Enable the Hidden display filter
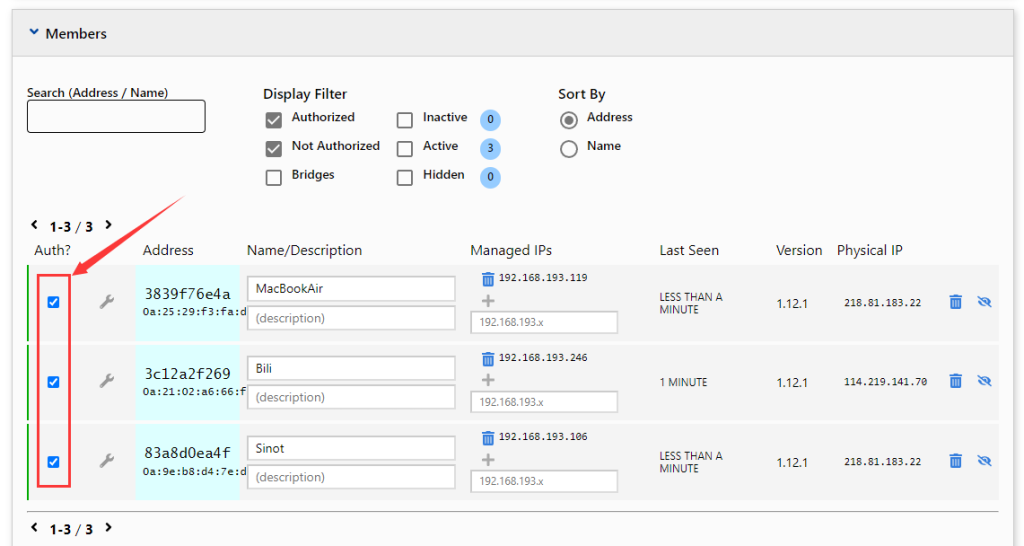The image size is (1024, 546). point(405,178)
